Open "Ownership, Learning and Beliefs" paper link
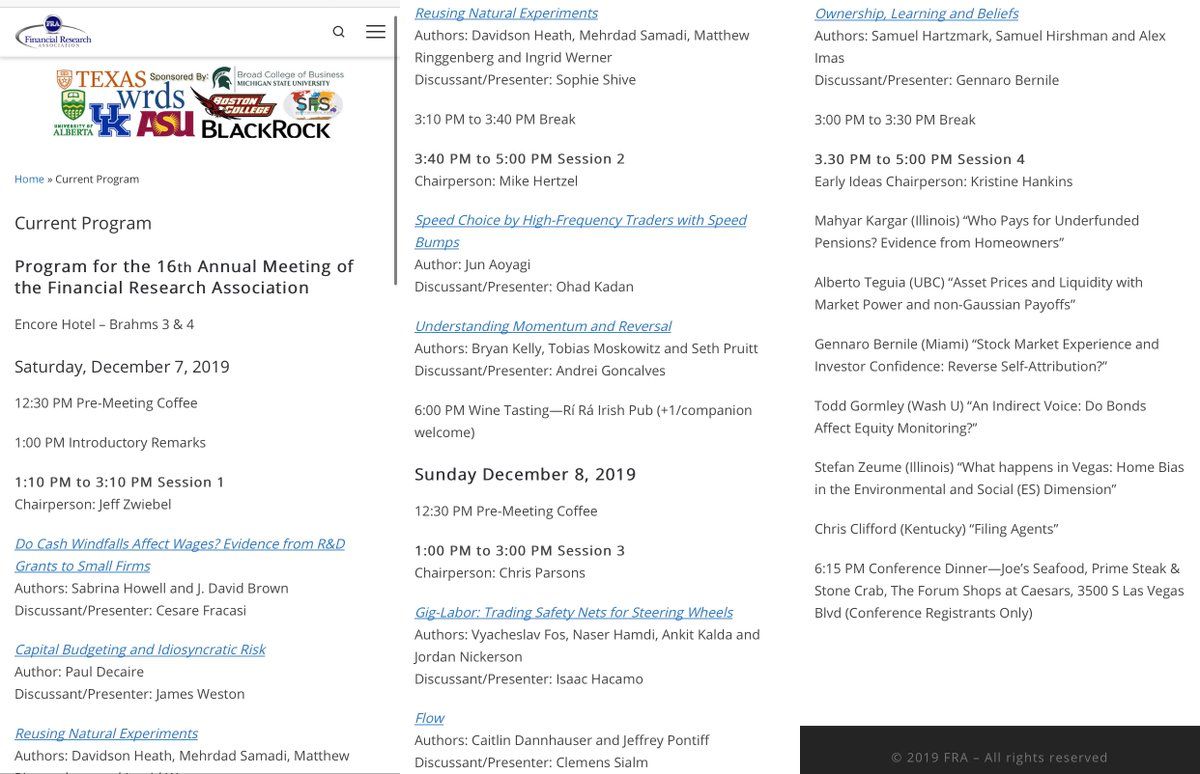Screen dimensions: 1200x774 [916, 13]
